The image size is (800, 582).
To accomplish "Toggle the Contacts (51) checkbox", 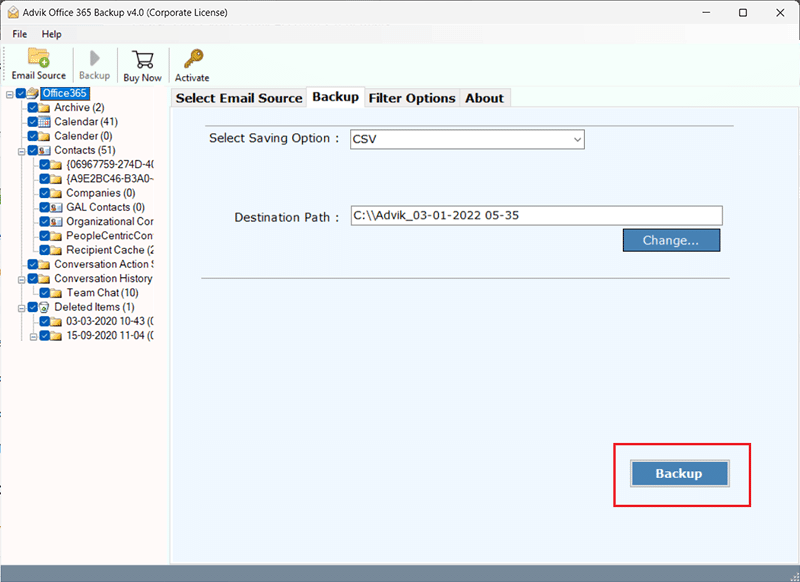I will point(33,150).
